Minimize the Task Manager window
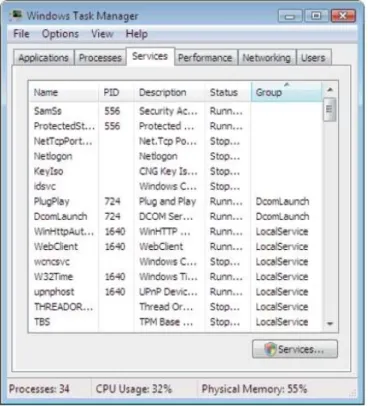The height and width of the screenshot is (406, 368). [290, 16]
